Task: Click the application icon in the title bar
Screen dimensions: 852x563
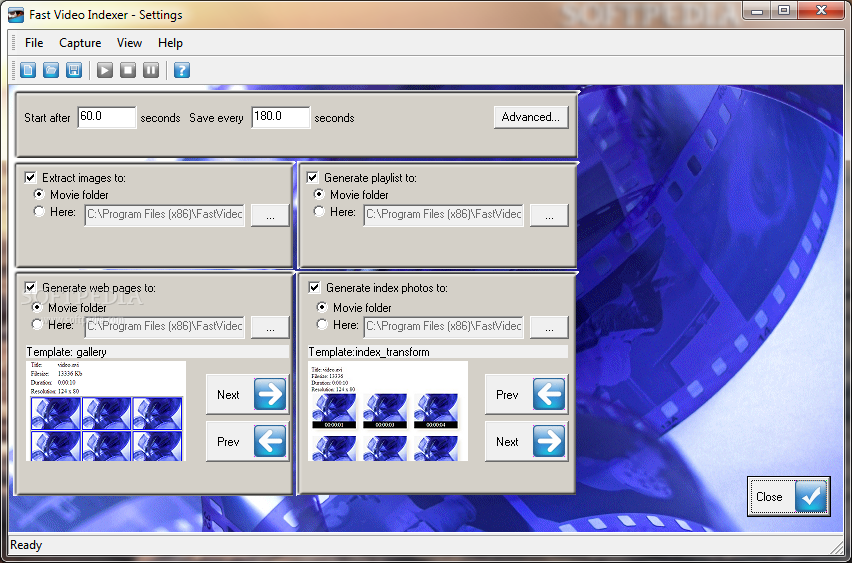Action: click(16, 15)
